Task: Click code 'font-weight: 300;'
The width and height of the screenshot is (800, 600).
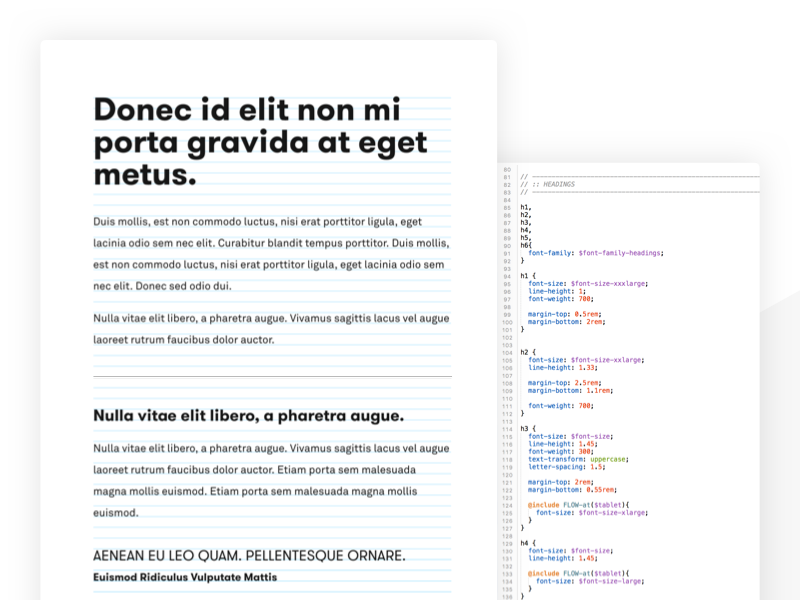Action: click(x=561, y=452)
